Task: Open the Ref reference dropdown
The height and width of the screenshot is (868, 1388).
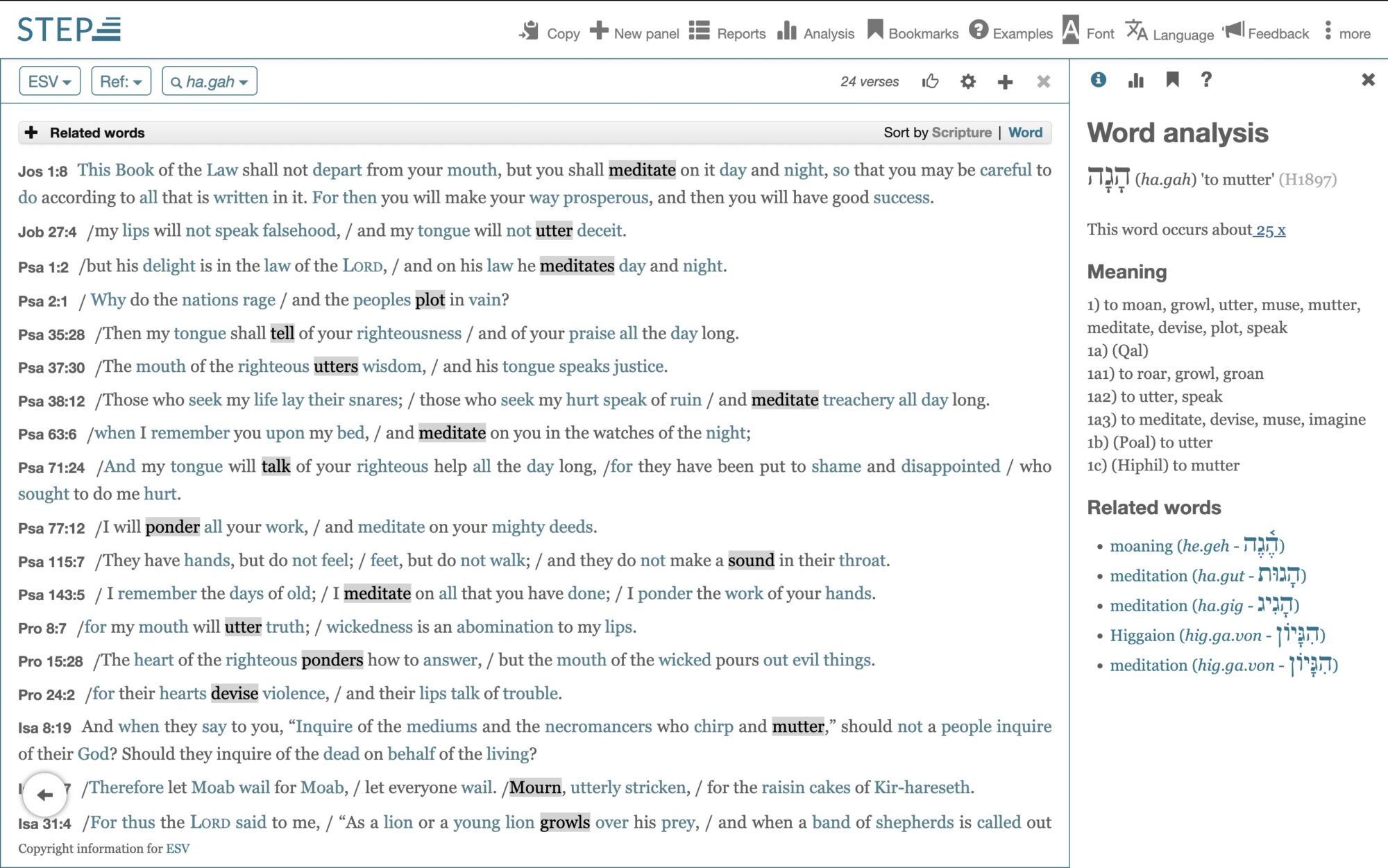Action: point(120,80)
